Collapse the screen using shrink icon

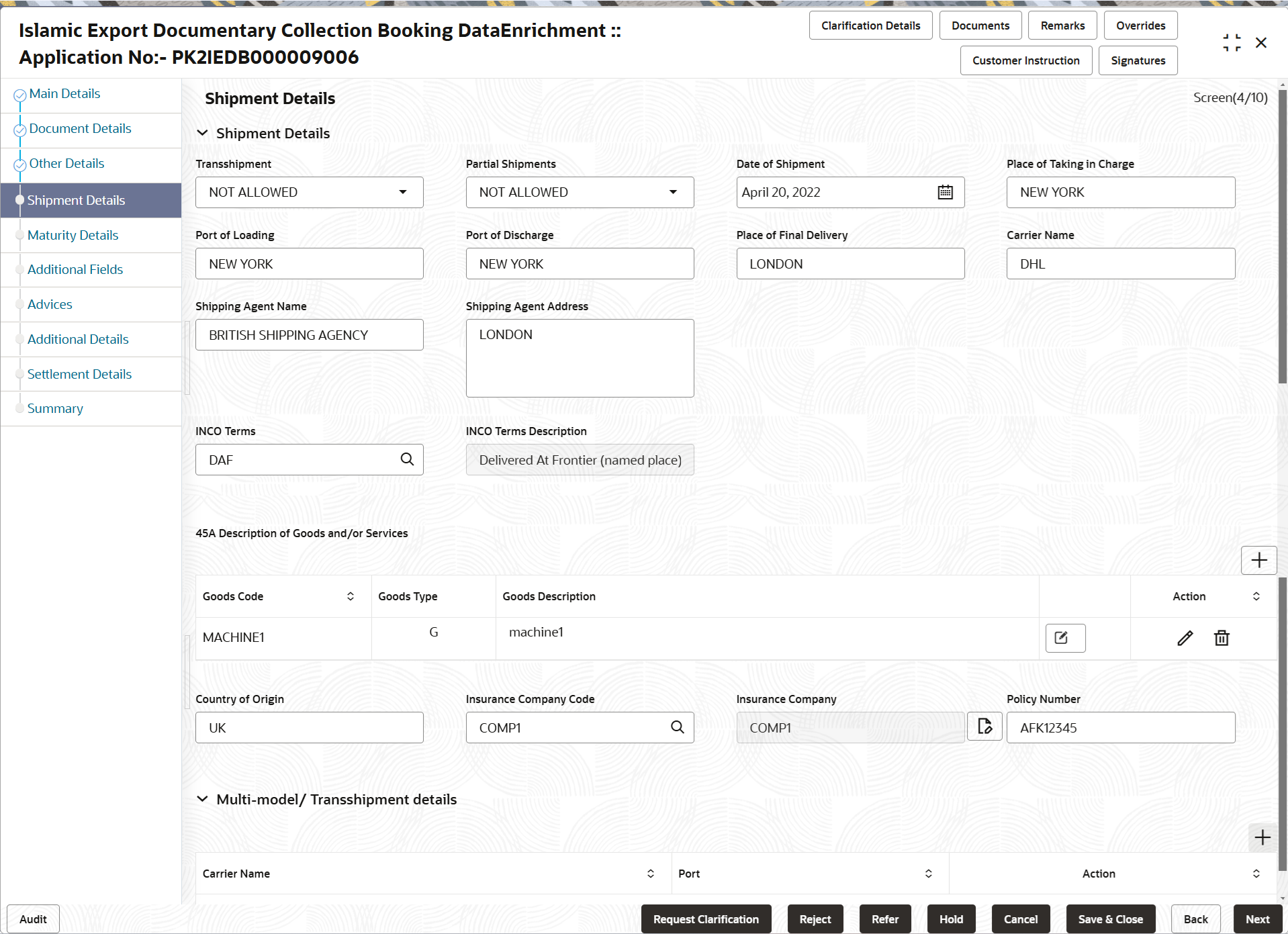(x=1232, y=43)
